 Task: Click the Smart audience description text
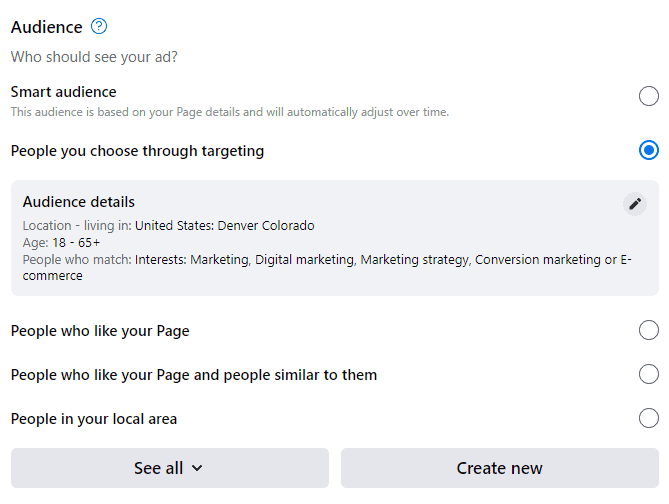pos(229,112)
